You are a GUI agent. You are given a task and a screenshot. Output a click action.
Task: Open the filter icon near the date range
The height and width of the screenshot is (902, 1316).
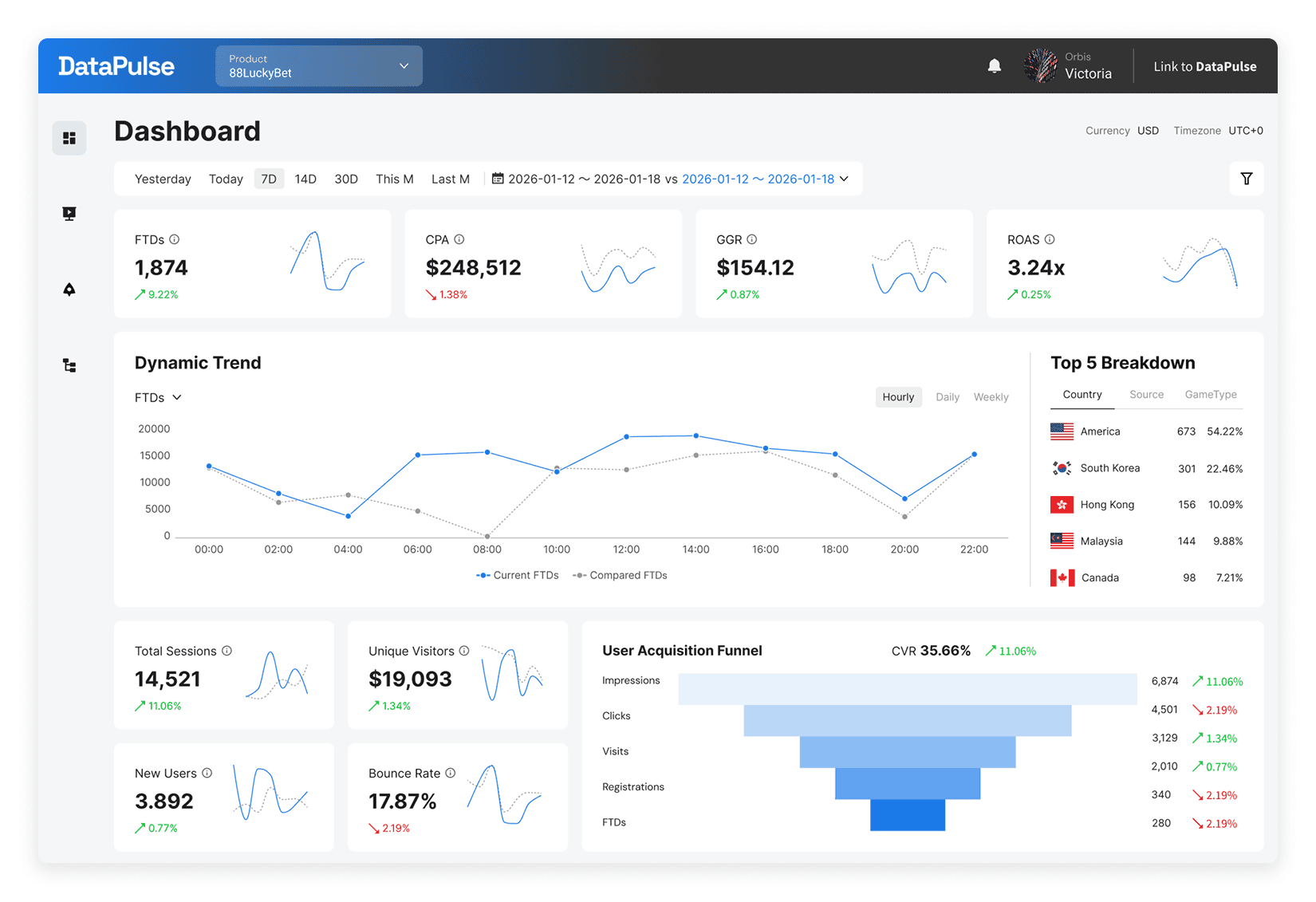(x=1246, y=179)
